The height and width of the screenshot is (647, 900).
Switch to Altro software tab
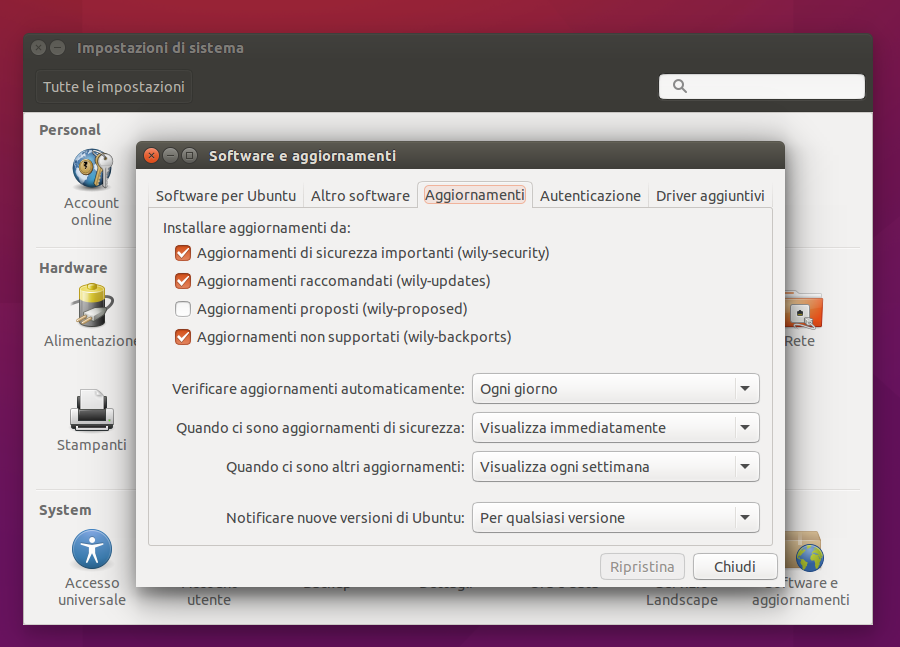360,196
